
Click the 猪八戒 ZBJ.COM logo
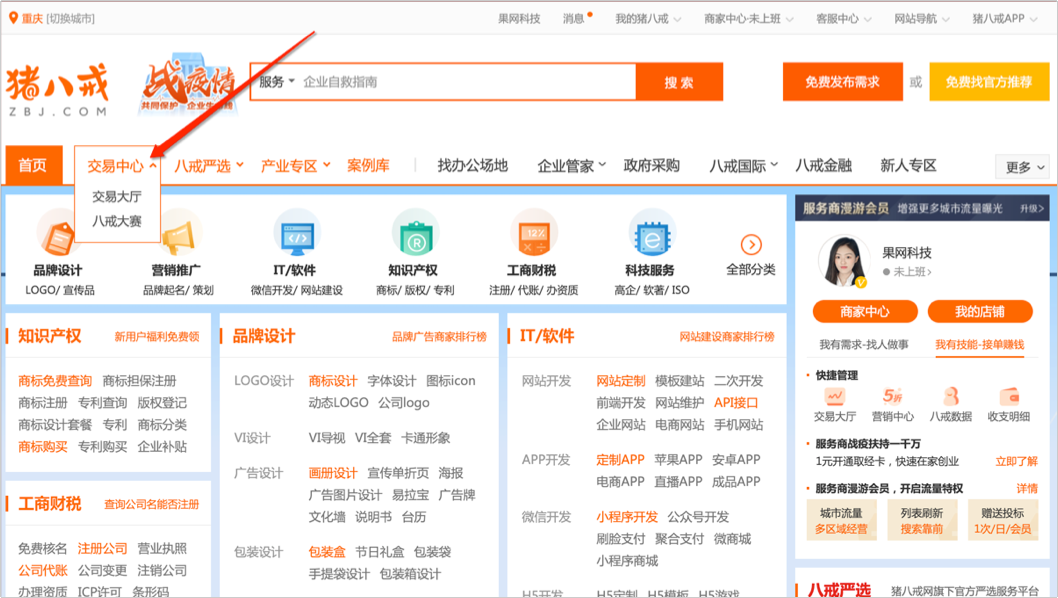pyautogui.click(x=57, y=90)
